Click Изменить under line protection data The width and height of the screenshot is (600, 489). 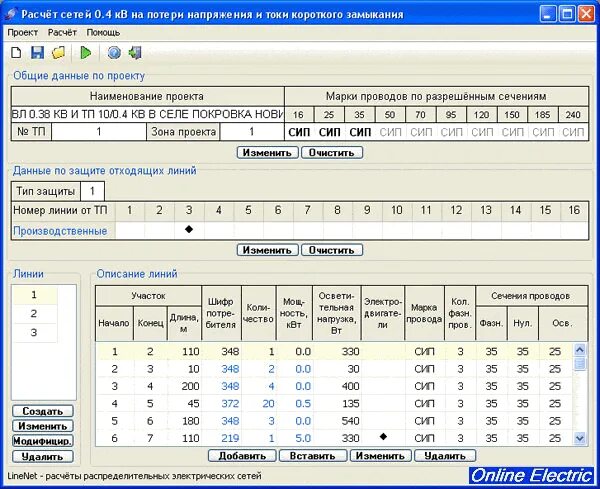coord(267,250)
